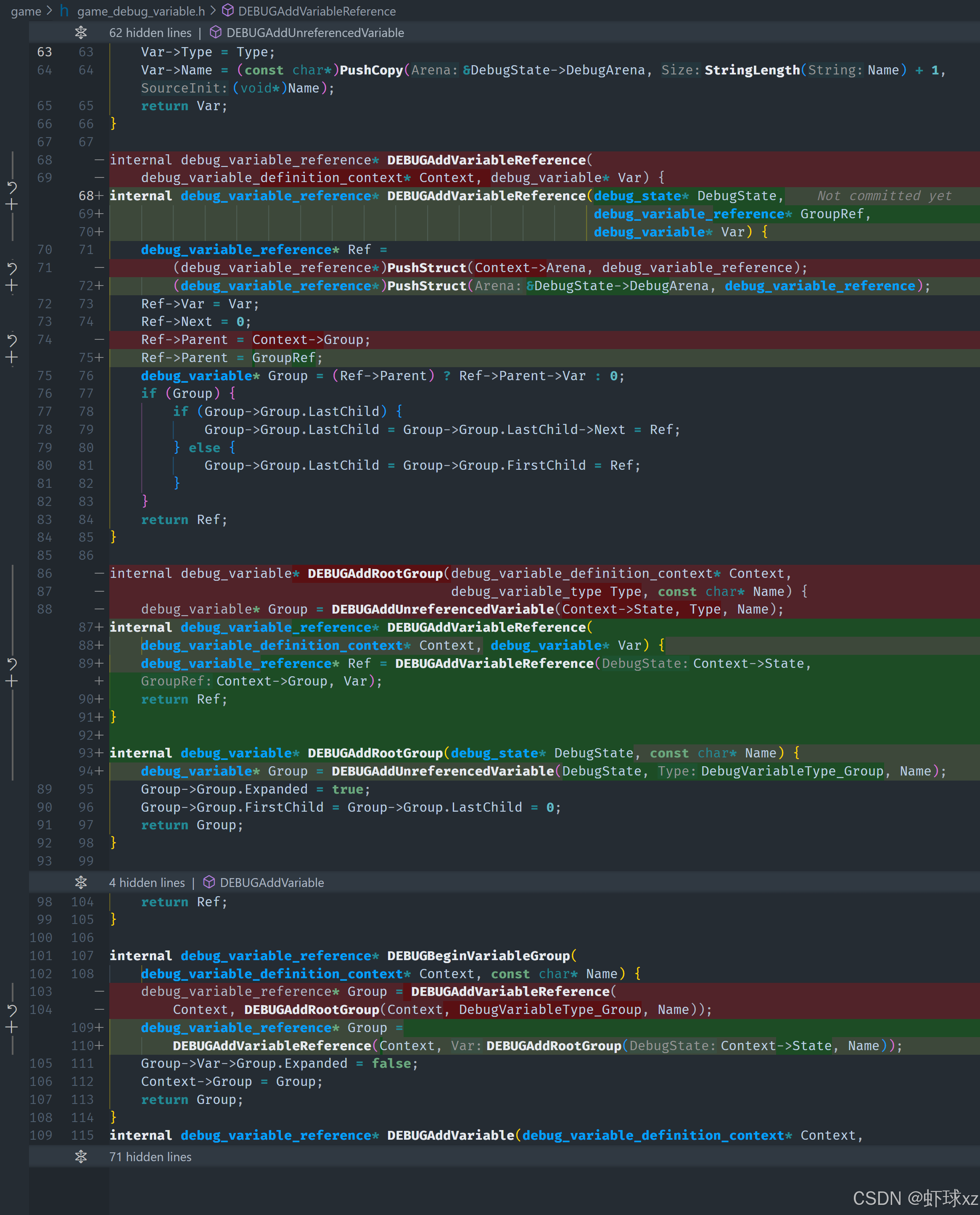Expand the 4 hidden lines region
This screenshot has height=1215, width=980.
pos(81,882)
